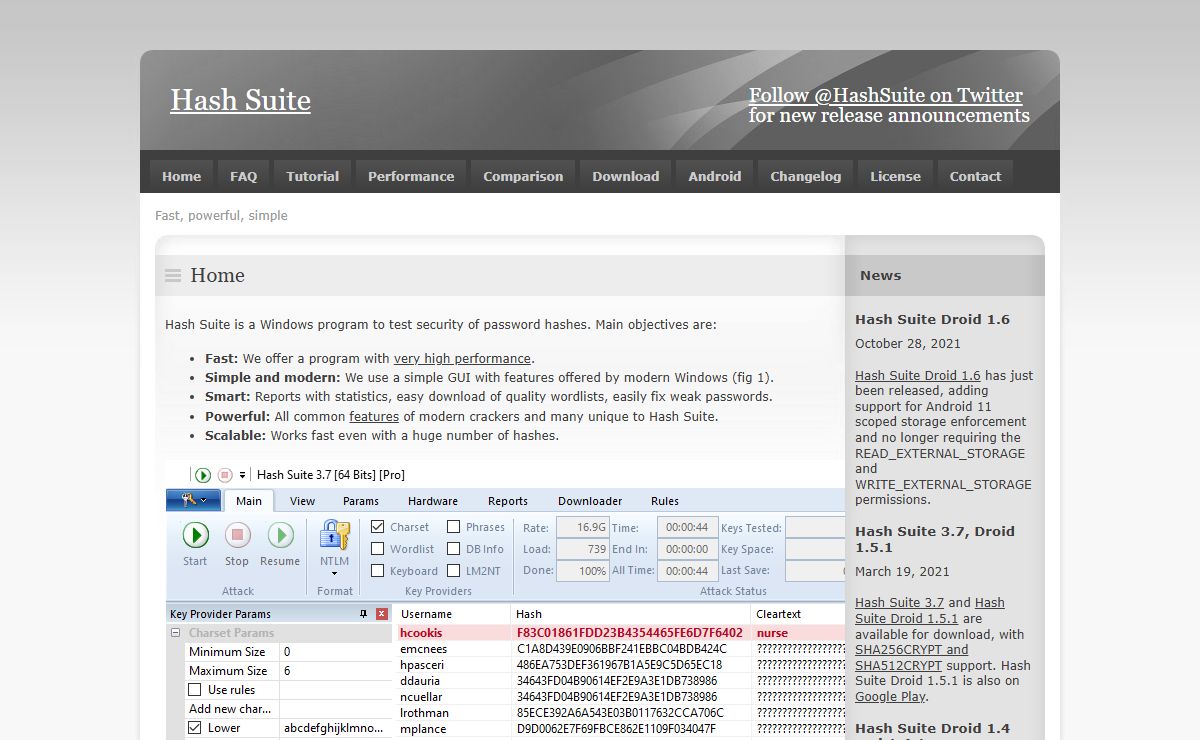
Task: Open the Google Play link in News
Action: [890, 697]
